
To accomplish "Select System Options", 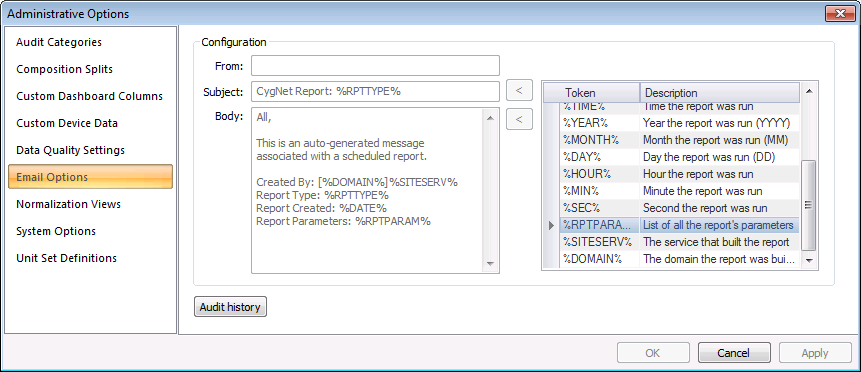I will [56, 230].
